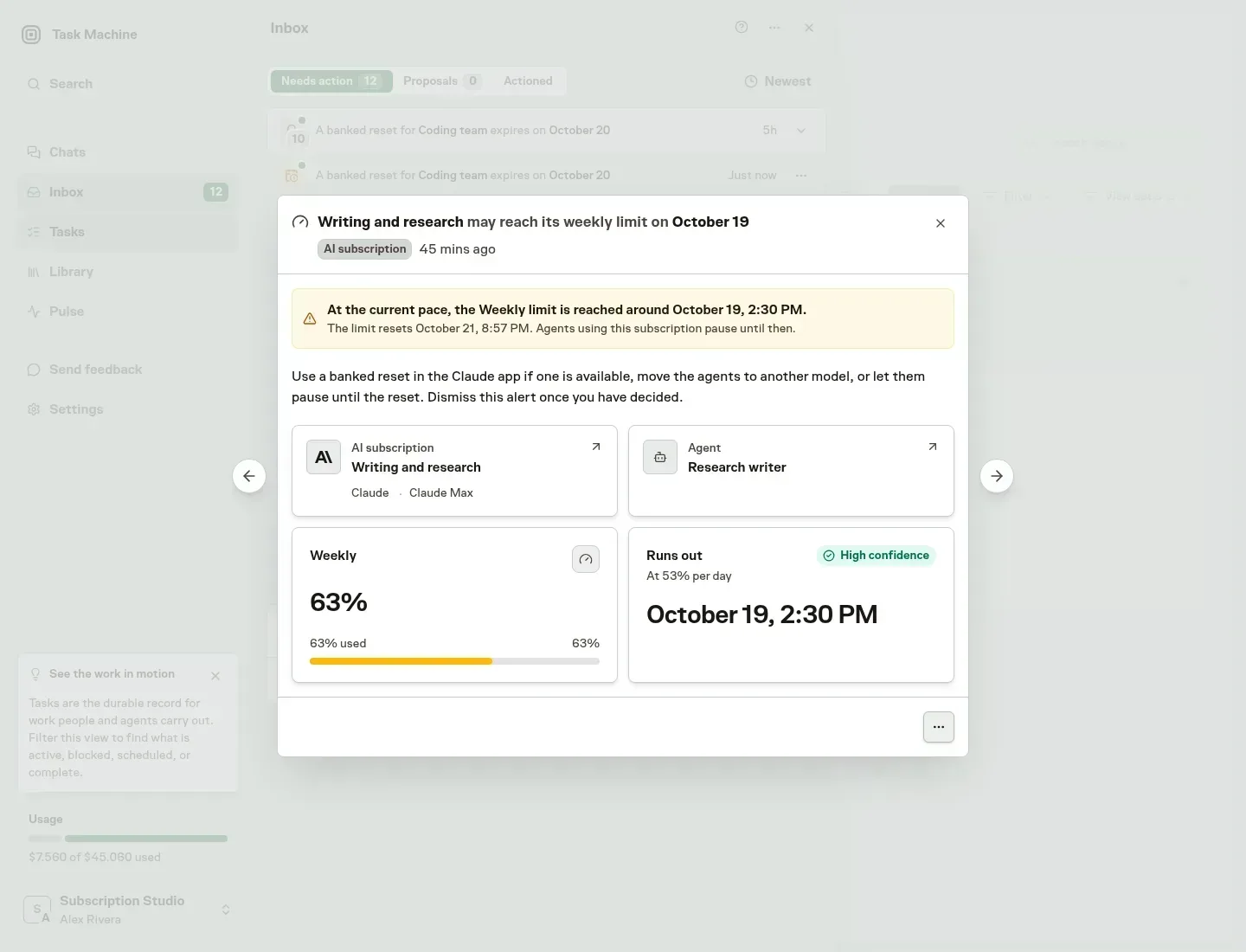
Task: Switch to the Needs action tab
Action: pos(331,81)
